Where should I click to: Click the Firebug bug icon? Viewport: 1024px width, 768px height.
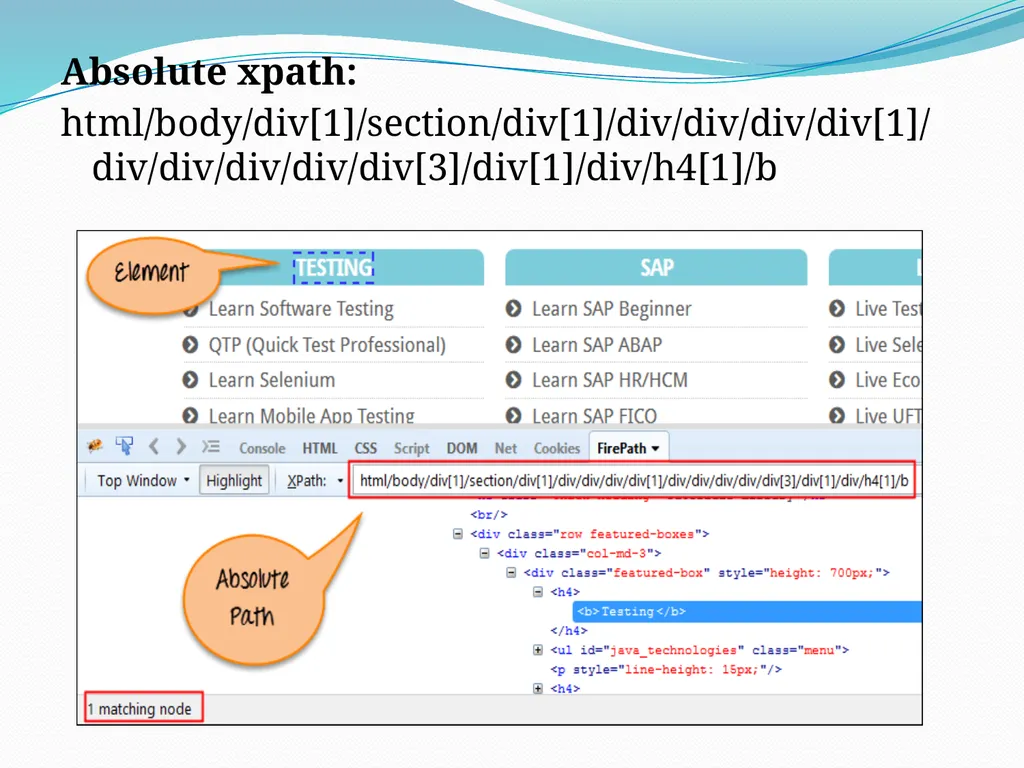tap(95, 446)
